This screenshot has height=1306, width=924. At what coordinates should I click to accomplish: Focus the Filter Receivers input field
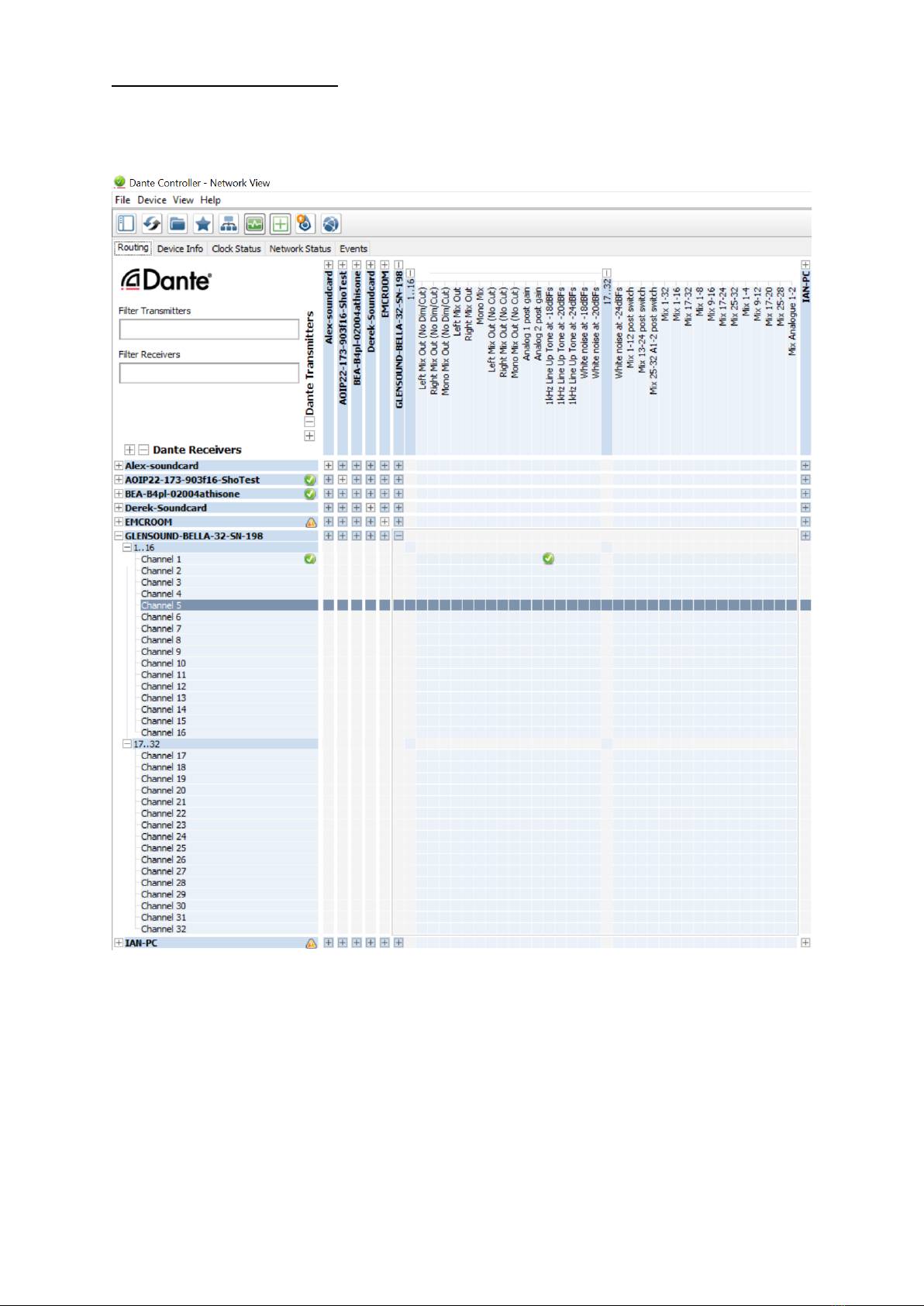click(209, 373)
